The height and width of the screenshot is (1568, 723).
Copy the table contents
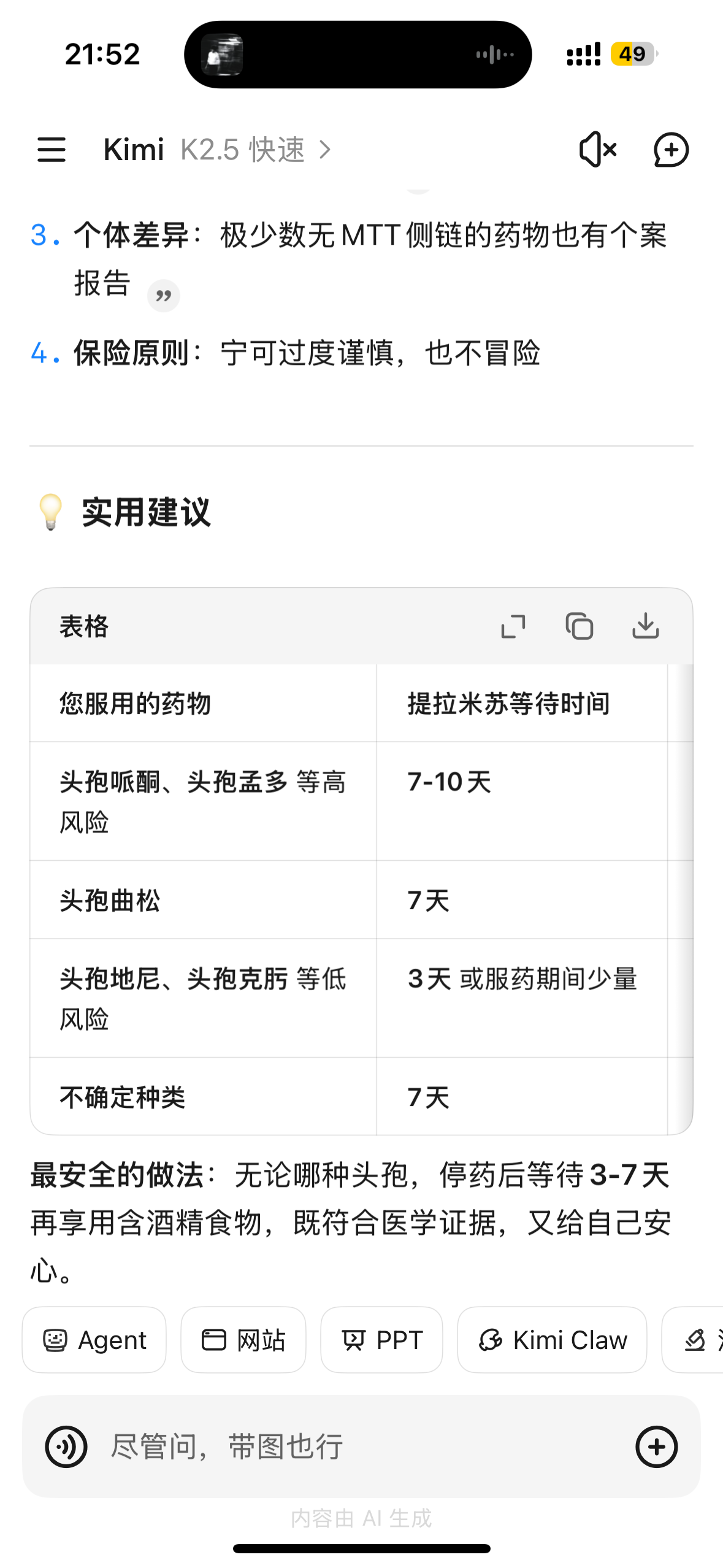click(x=580, y=626)
